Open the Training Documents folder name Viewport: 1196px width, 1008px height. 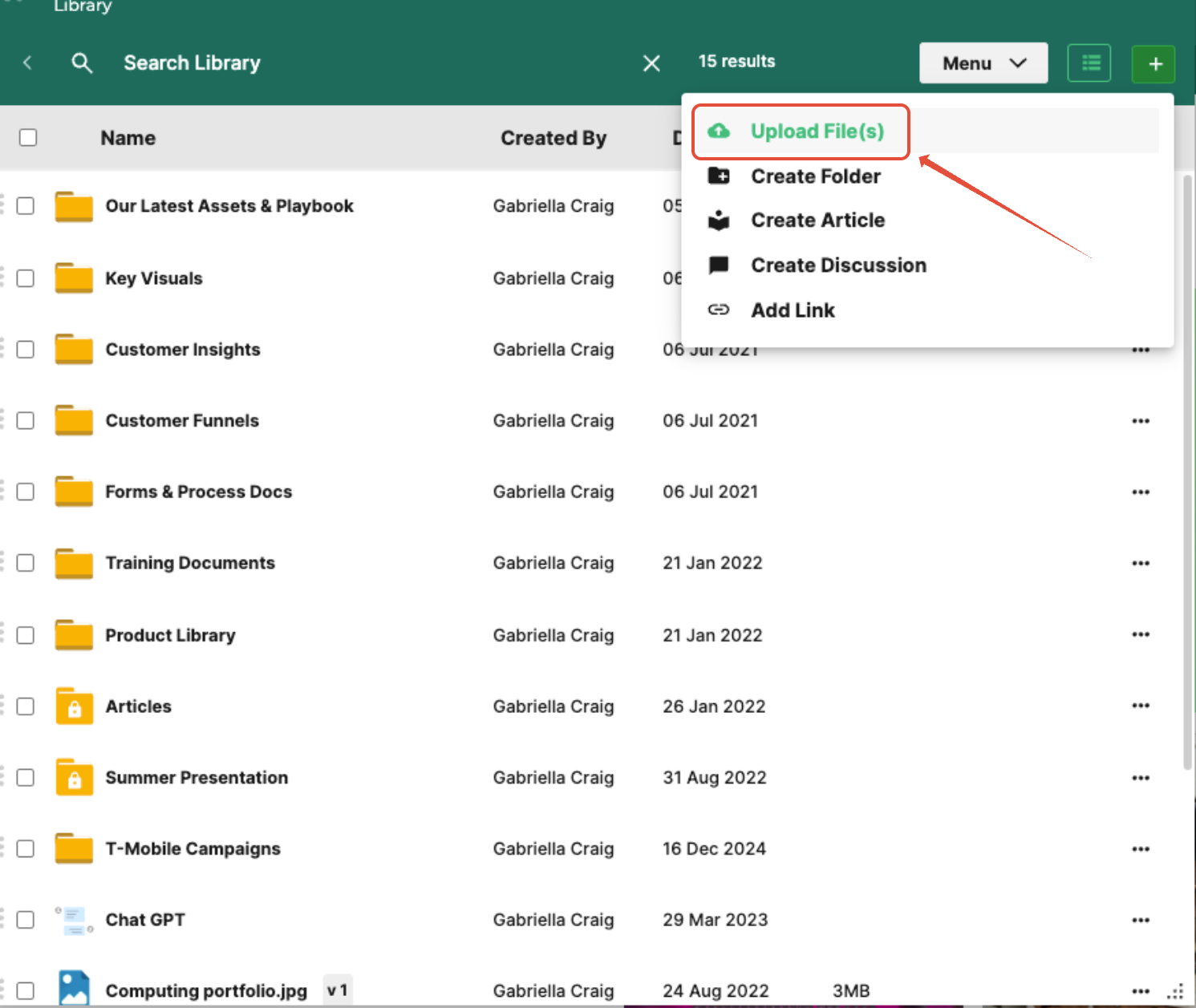190,563
